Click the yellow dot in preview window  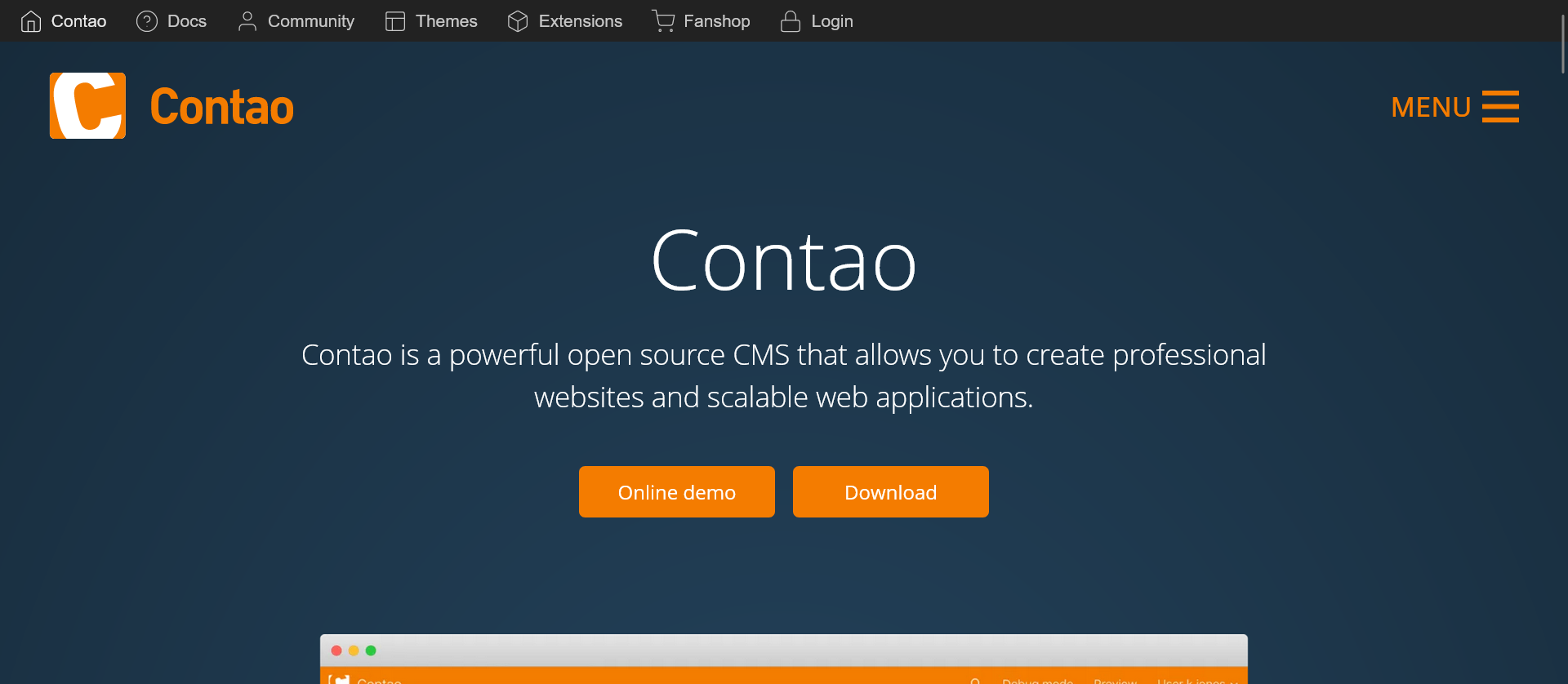point(354,651)
